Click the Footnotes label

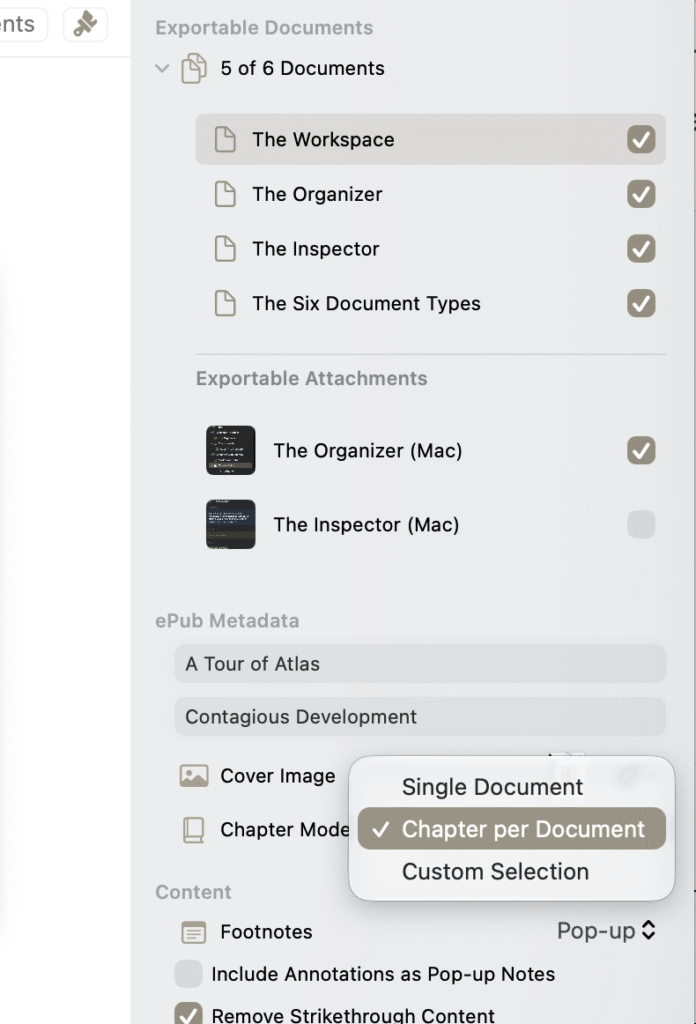coord(266,932)
